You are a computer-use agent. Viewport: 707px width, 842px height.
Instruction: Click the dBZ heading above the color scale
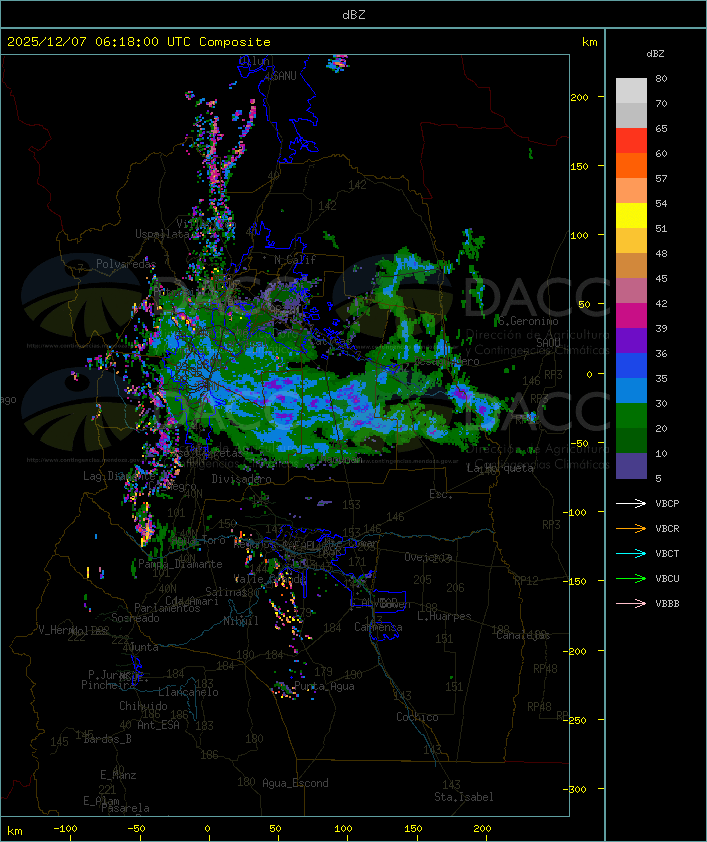(655, 54)
